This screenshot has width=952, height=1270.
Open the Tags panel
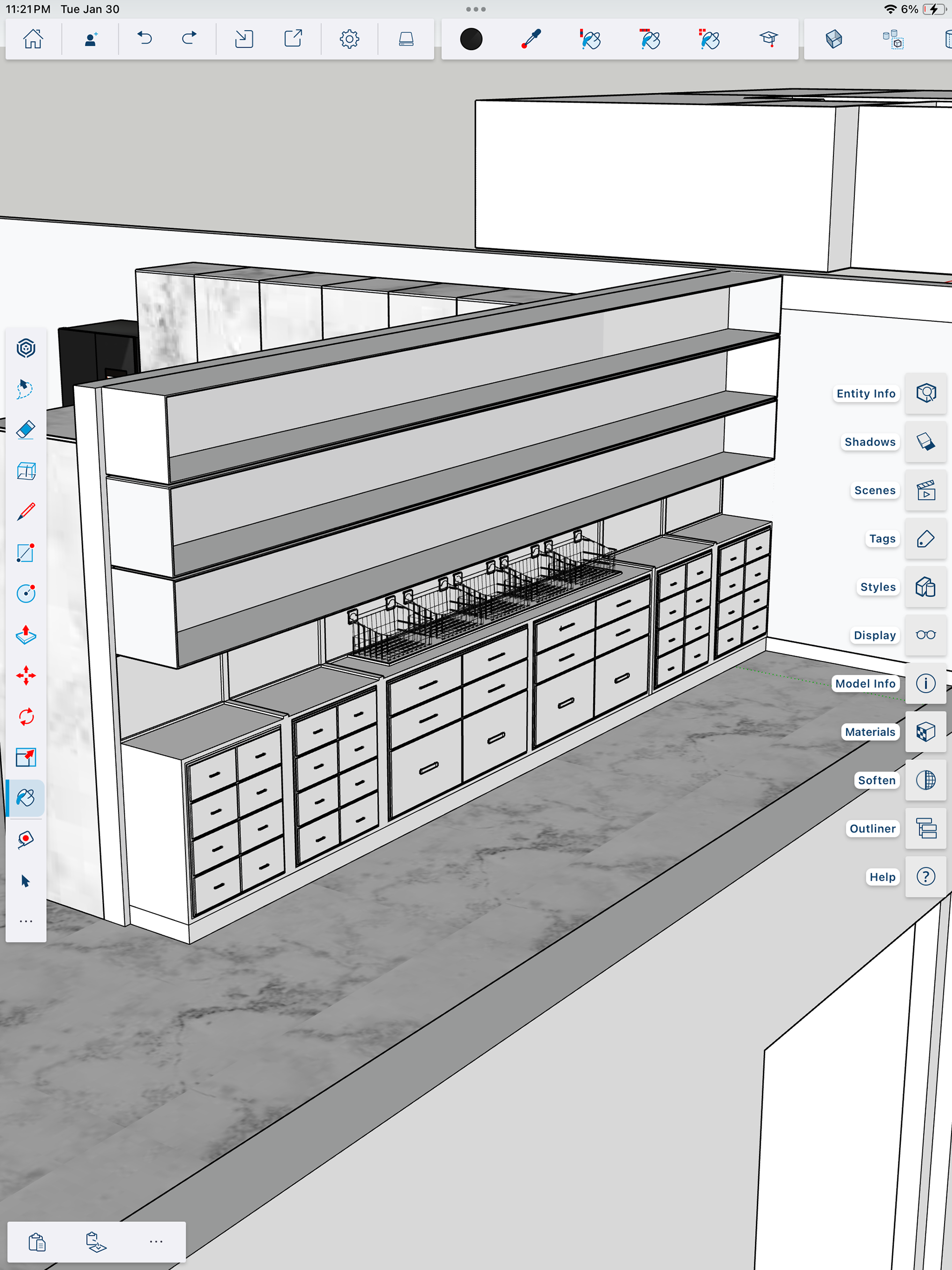tap(925, 539)
